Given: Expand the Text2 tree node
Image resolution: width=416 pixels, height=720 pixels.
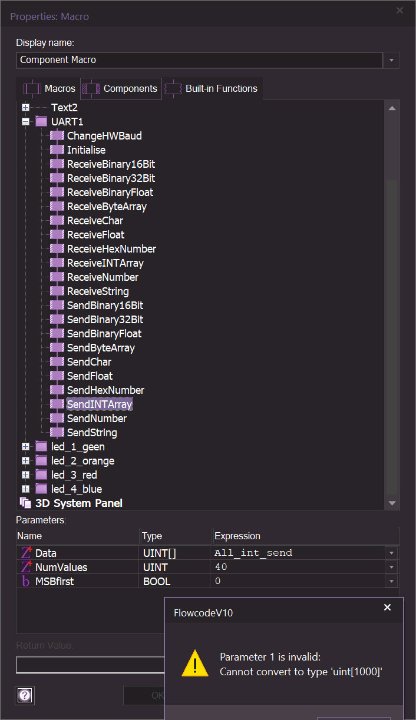Looking at the screenshot, I should [26, 107].
